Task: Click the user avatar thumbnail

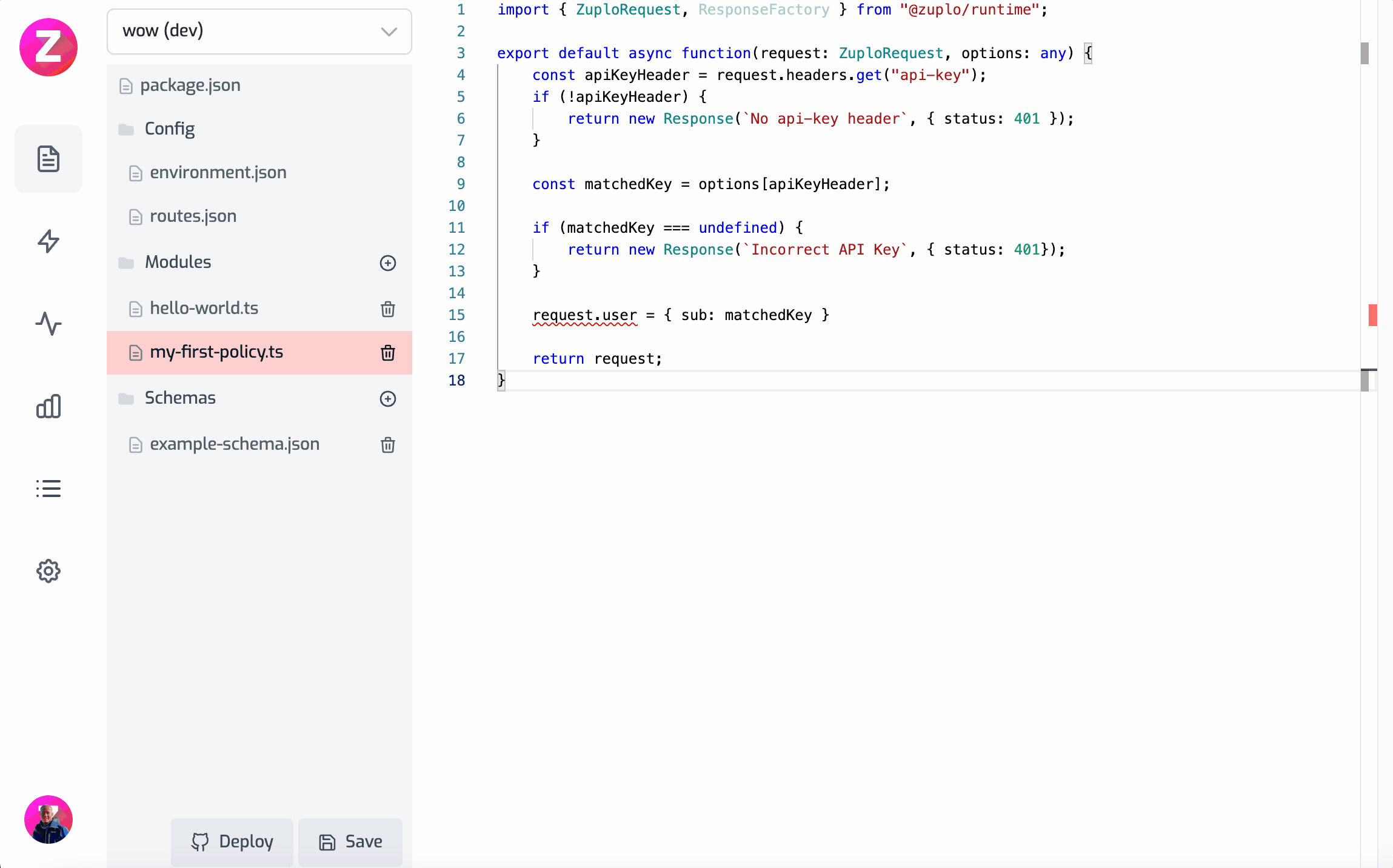Action: coord(48,820)
